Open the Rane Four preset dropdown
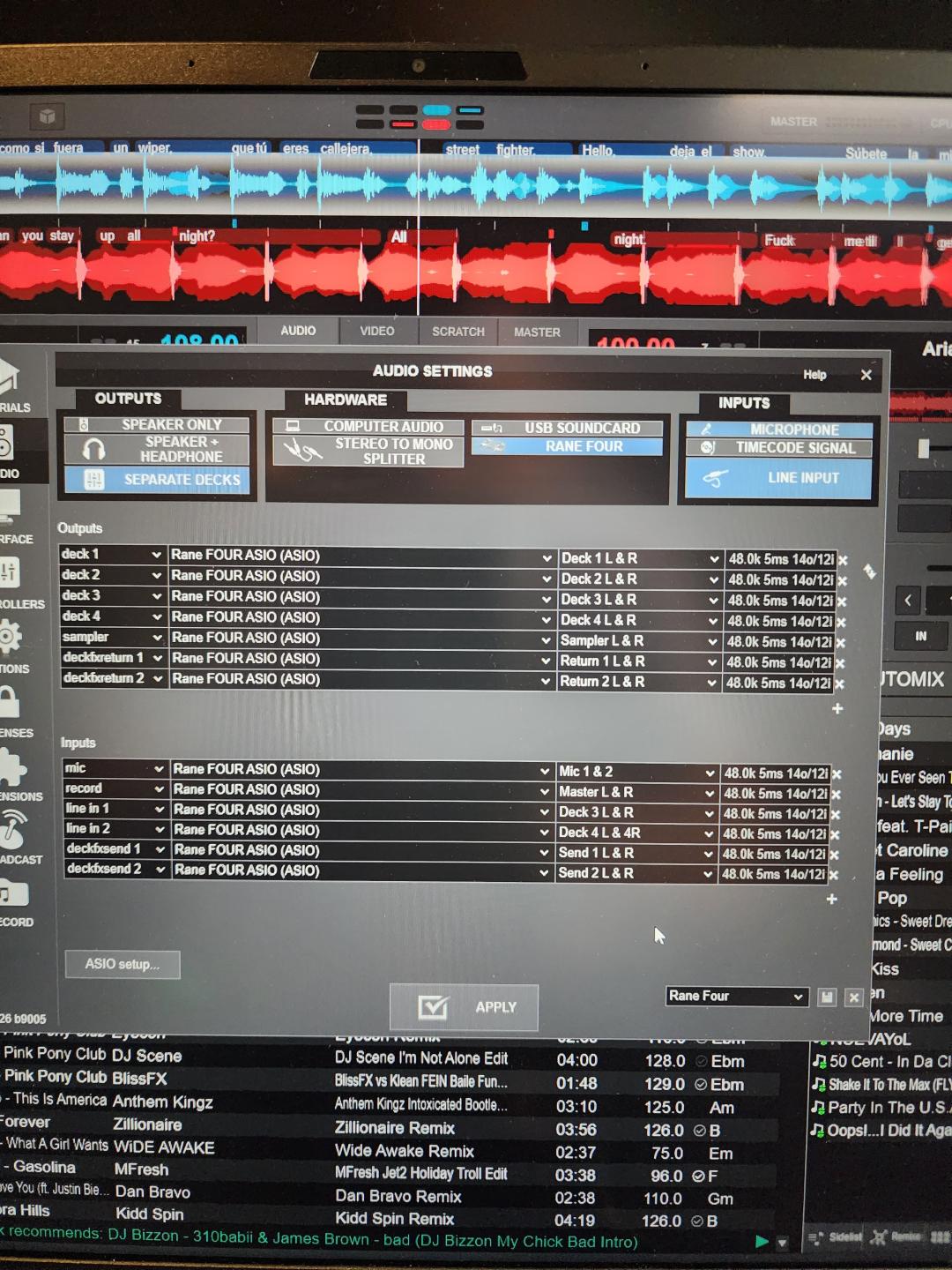 (737, 997)
